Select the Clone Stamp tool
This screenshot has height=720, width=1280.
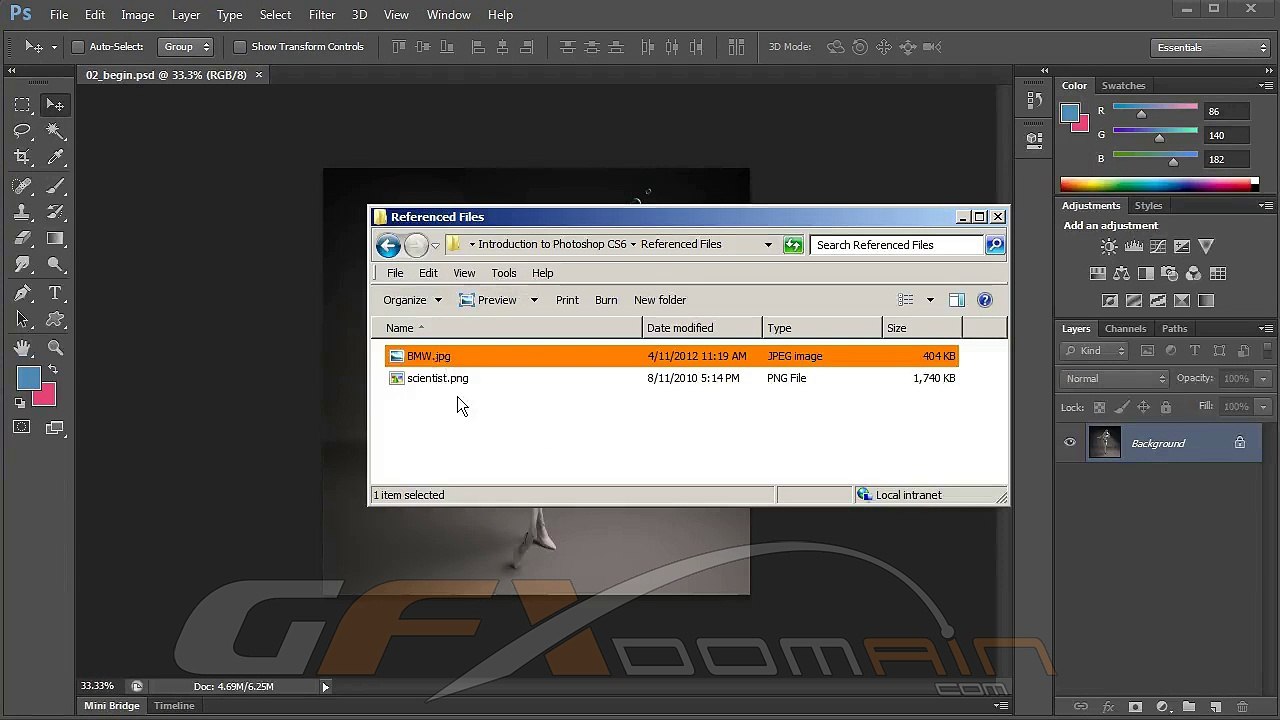pos(22,212)
